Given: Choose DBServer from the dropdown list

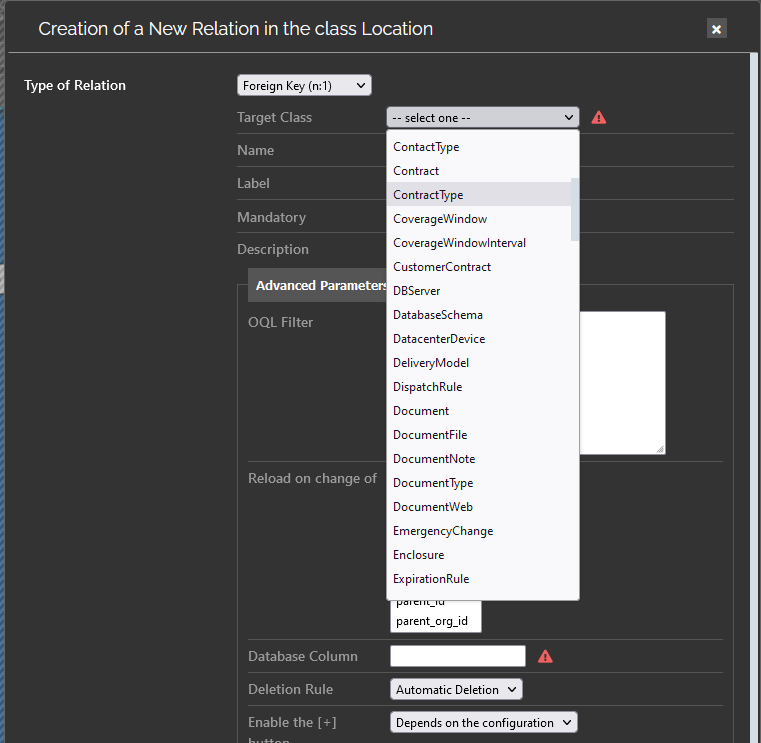Looking at the screenshot, I should (417, 291).
